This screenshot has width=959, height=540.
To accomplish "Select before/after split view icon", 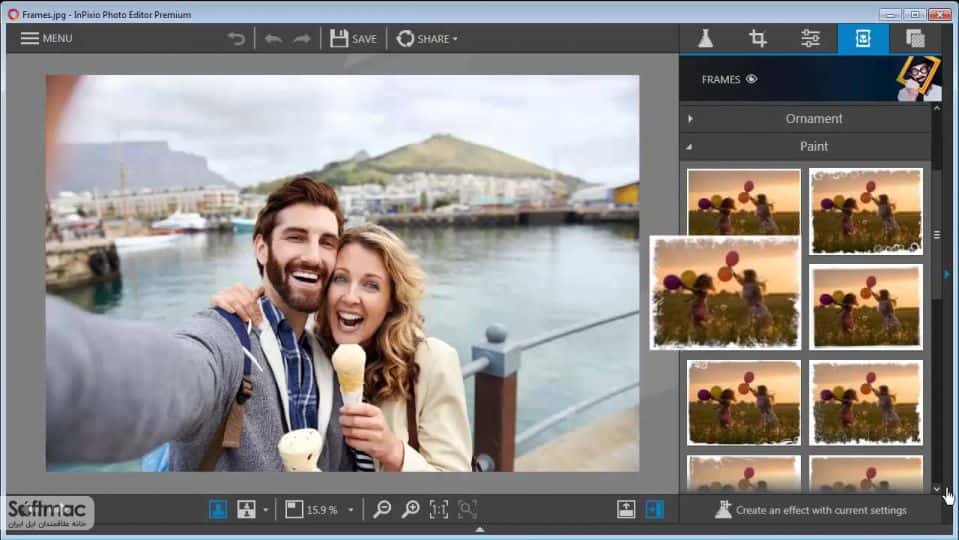I will [x=246, y=509].
